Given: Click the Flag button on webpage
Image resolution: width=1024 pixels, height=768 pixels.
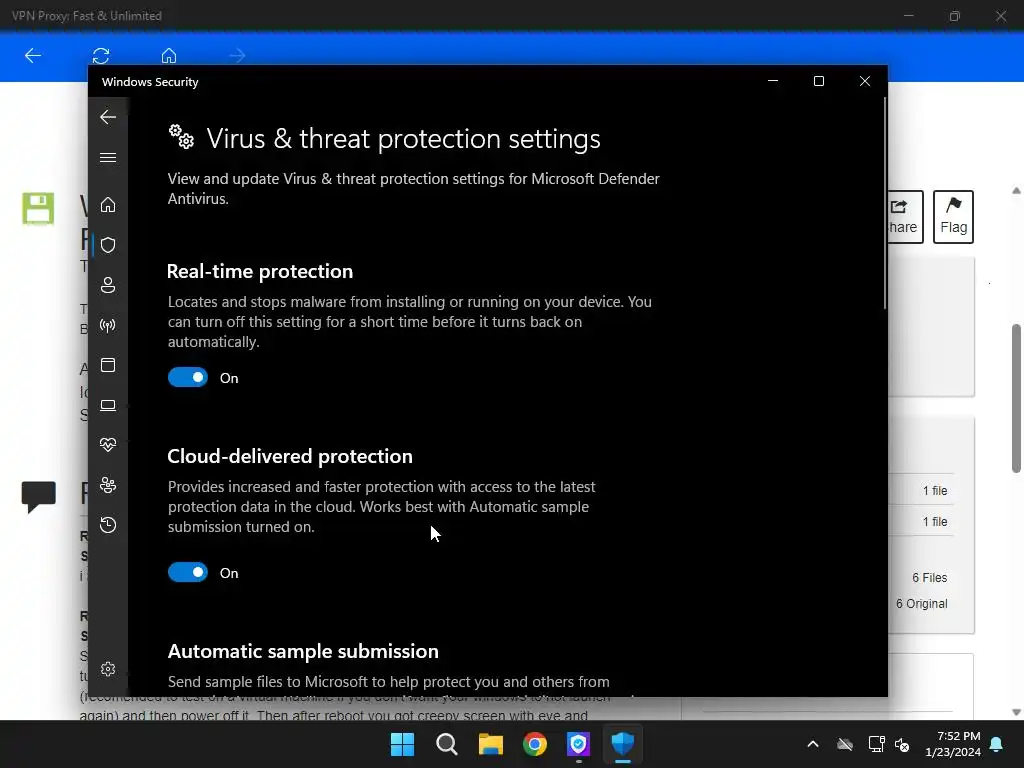Looking at the screenshot, I should (953, 217).
